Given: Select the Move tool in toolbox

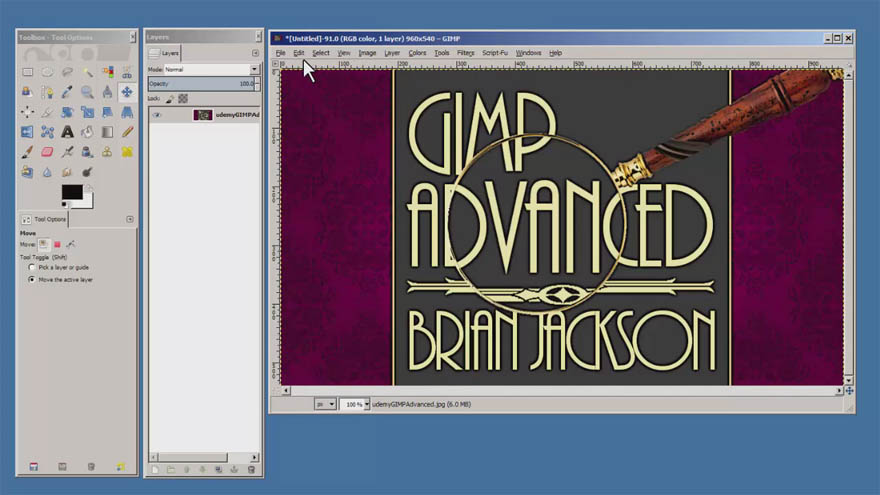Looking at the screenshot, I should (127, 92).
